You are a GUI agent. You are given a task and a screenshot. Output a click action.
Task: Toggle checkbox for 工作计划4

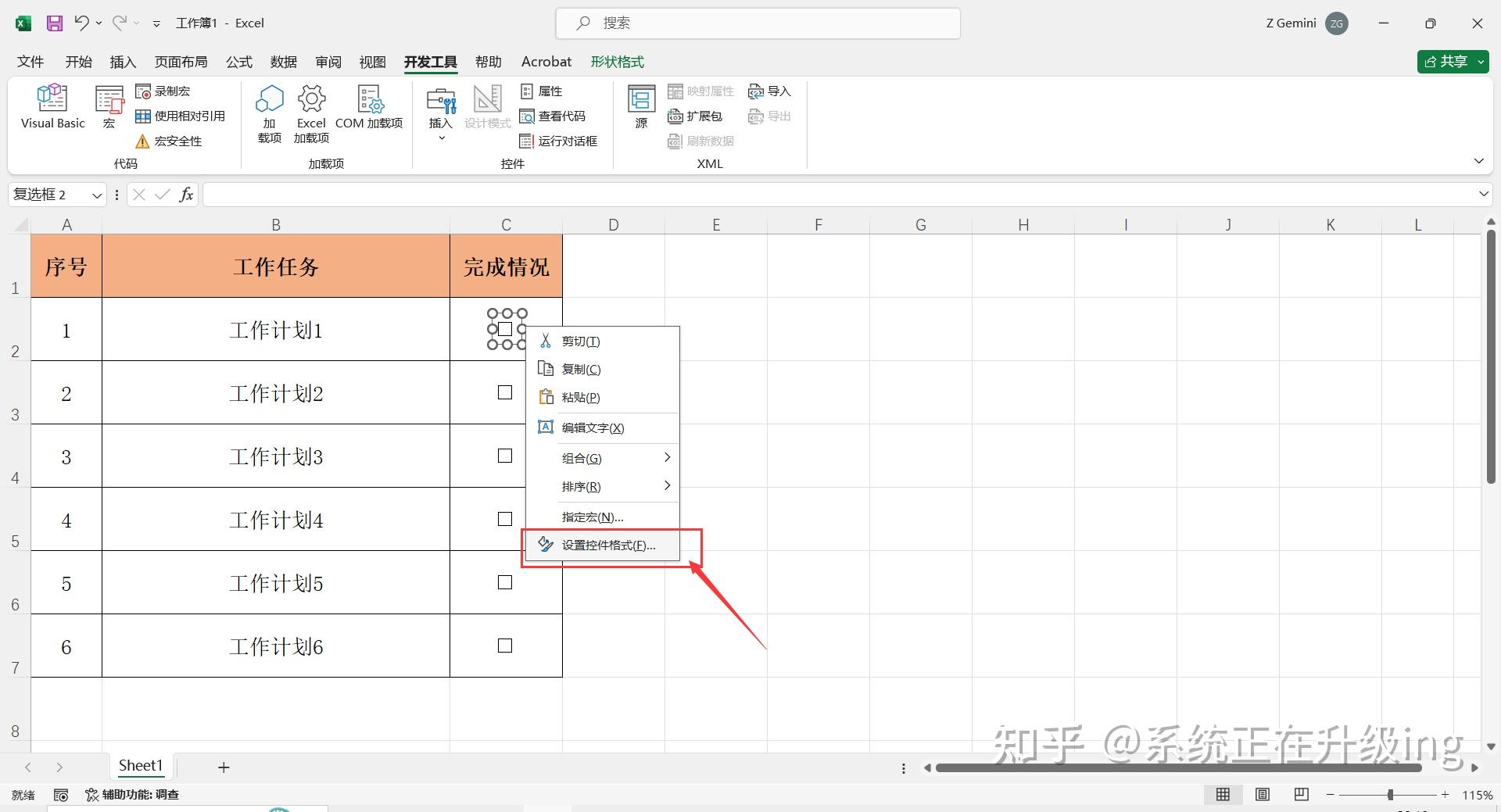[x=505, y=519]
